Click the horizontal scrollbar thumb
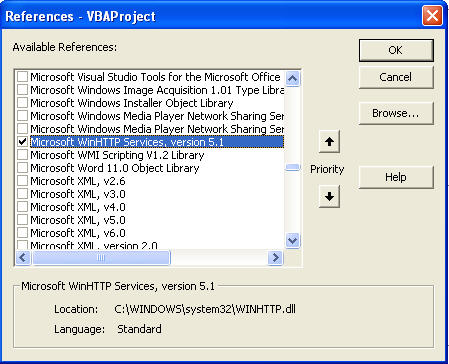Screen dimensions: 449x364 101,257
